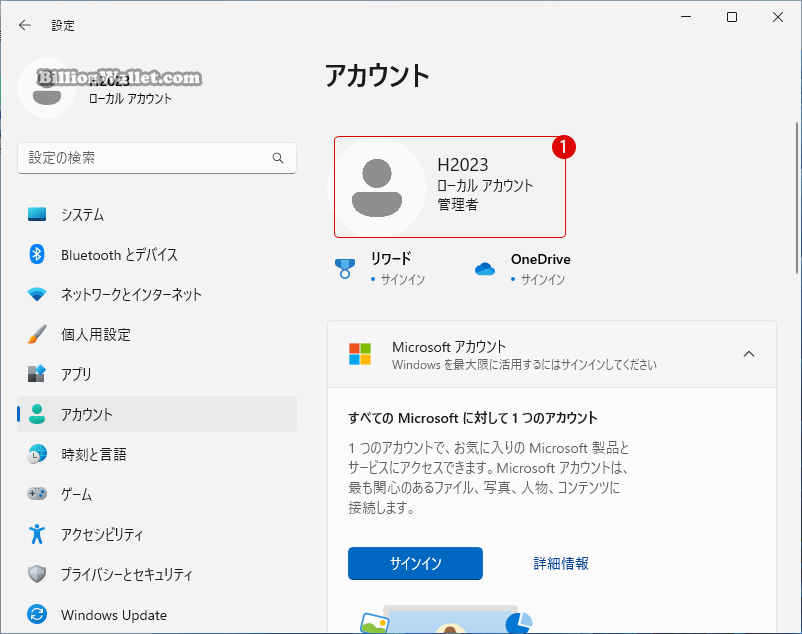Click the Bluetooth icon in the sidebar
This screenshot has height=634, width=802.
point(37,254)
